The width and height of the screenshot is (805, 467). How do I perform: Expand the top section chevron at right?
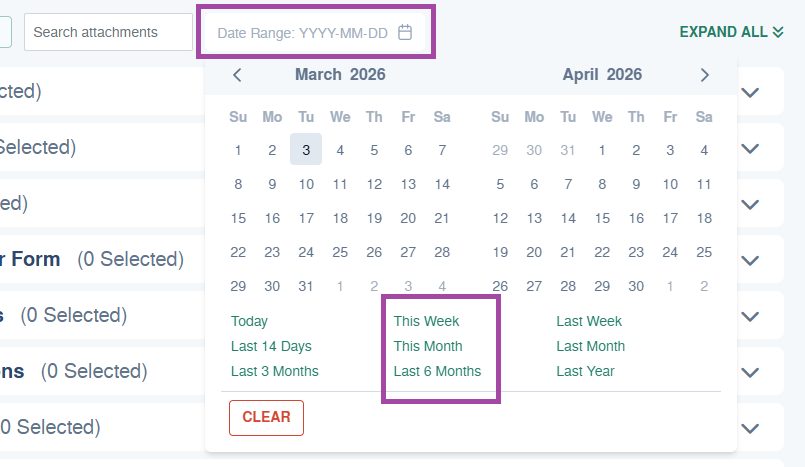coord(750,93)
